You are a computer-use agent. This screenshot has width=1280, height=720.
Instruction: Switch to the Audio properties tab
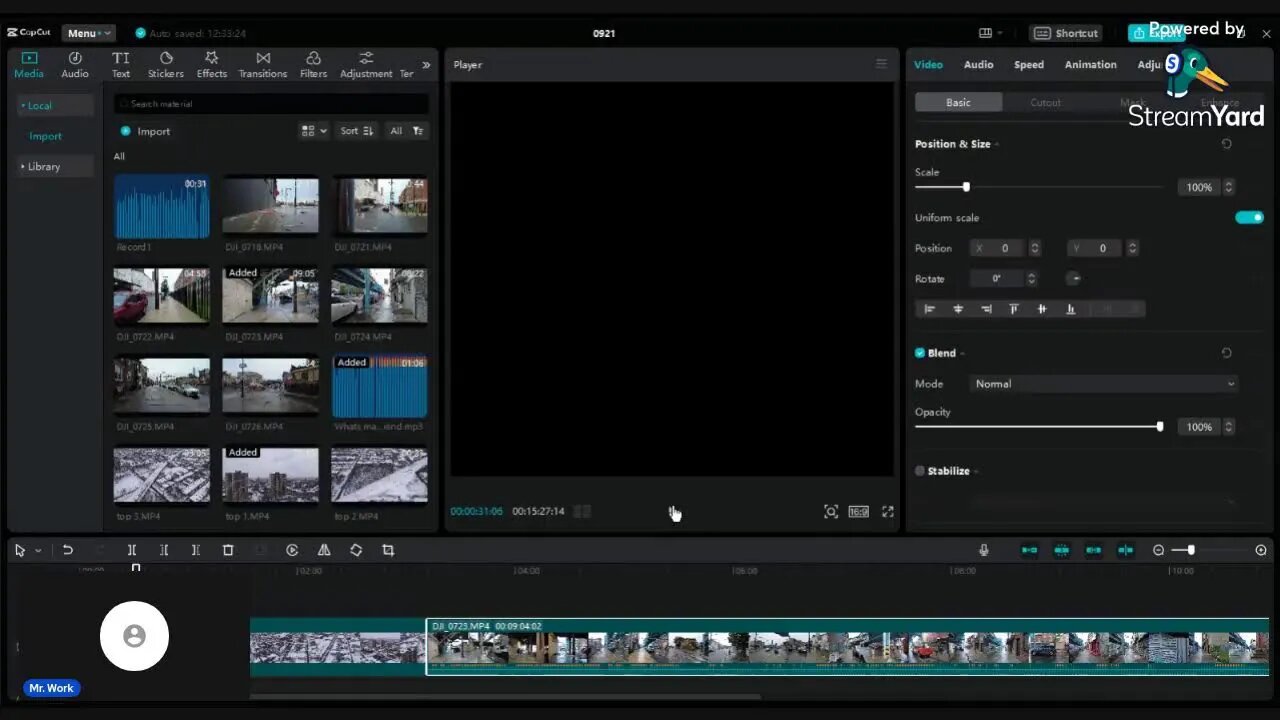point(978,65)
